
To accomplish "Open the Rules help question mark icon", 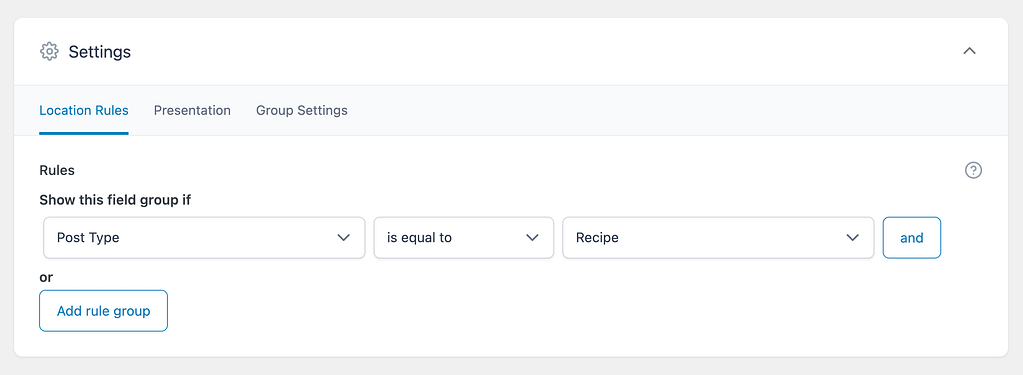I will pos(973,170).
